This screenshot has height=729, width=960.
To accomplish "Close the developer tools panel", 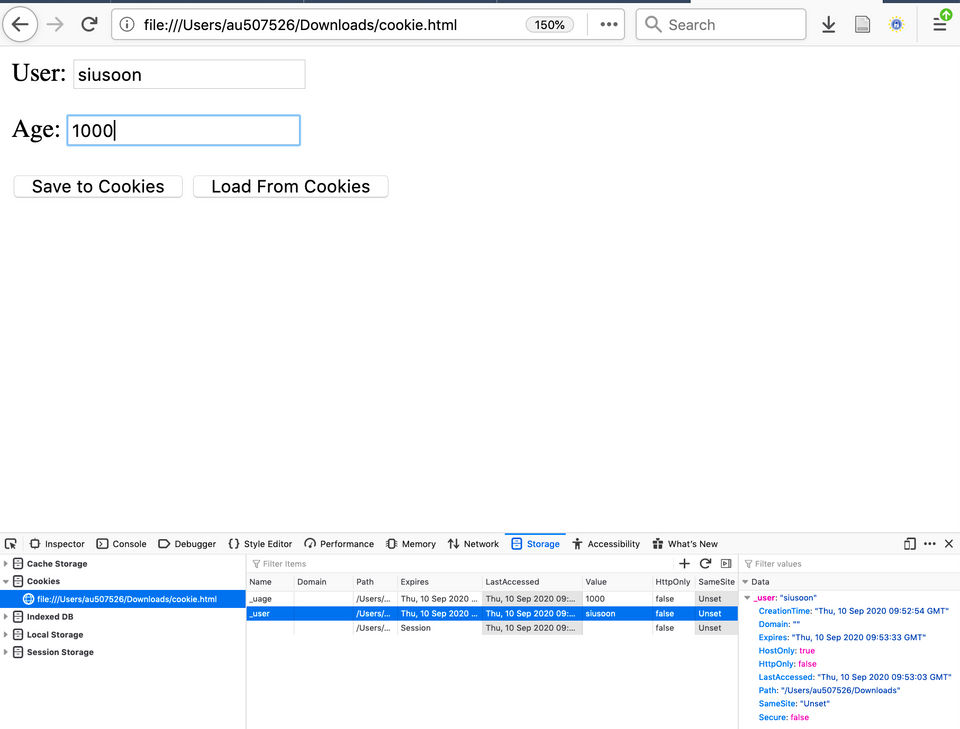I will coord(949,544).
